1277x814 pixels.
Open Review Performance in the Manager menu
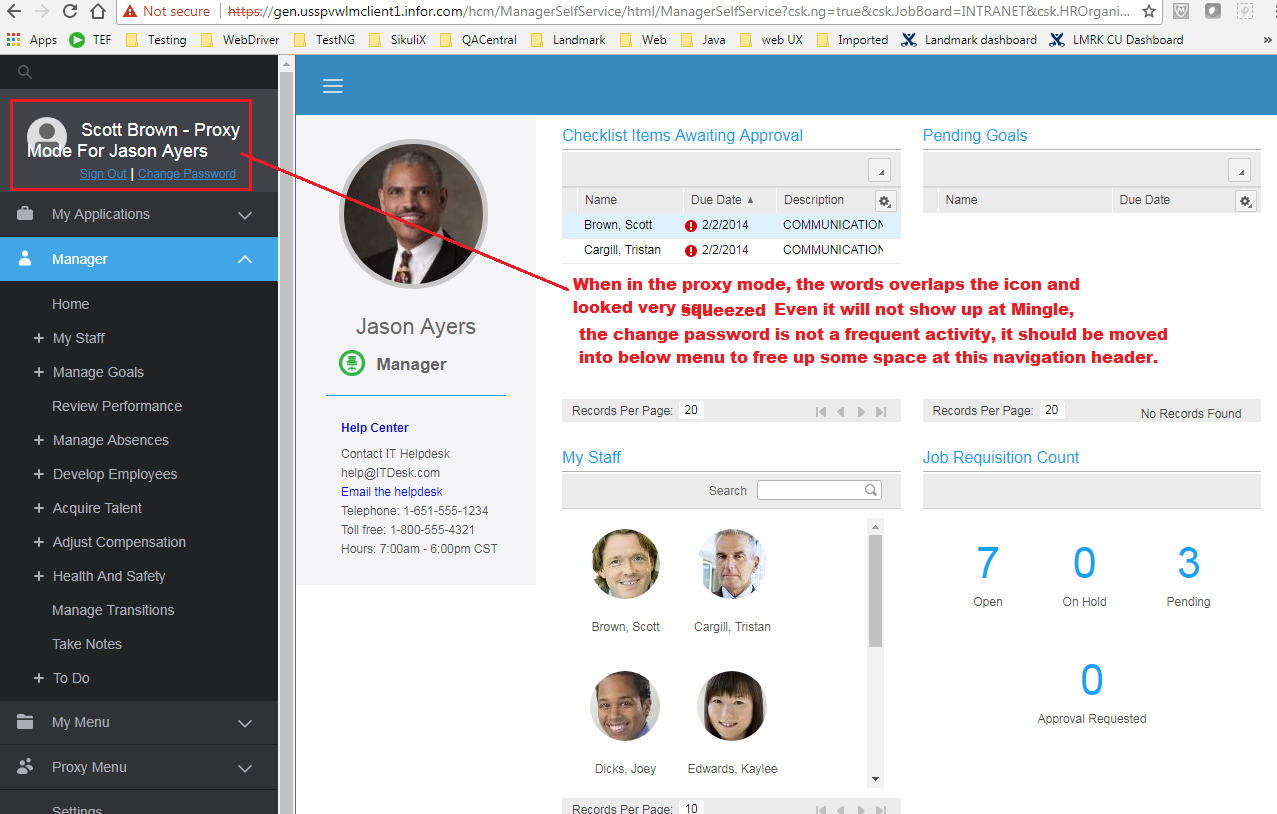(117, 406)
